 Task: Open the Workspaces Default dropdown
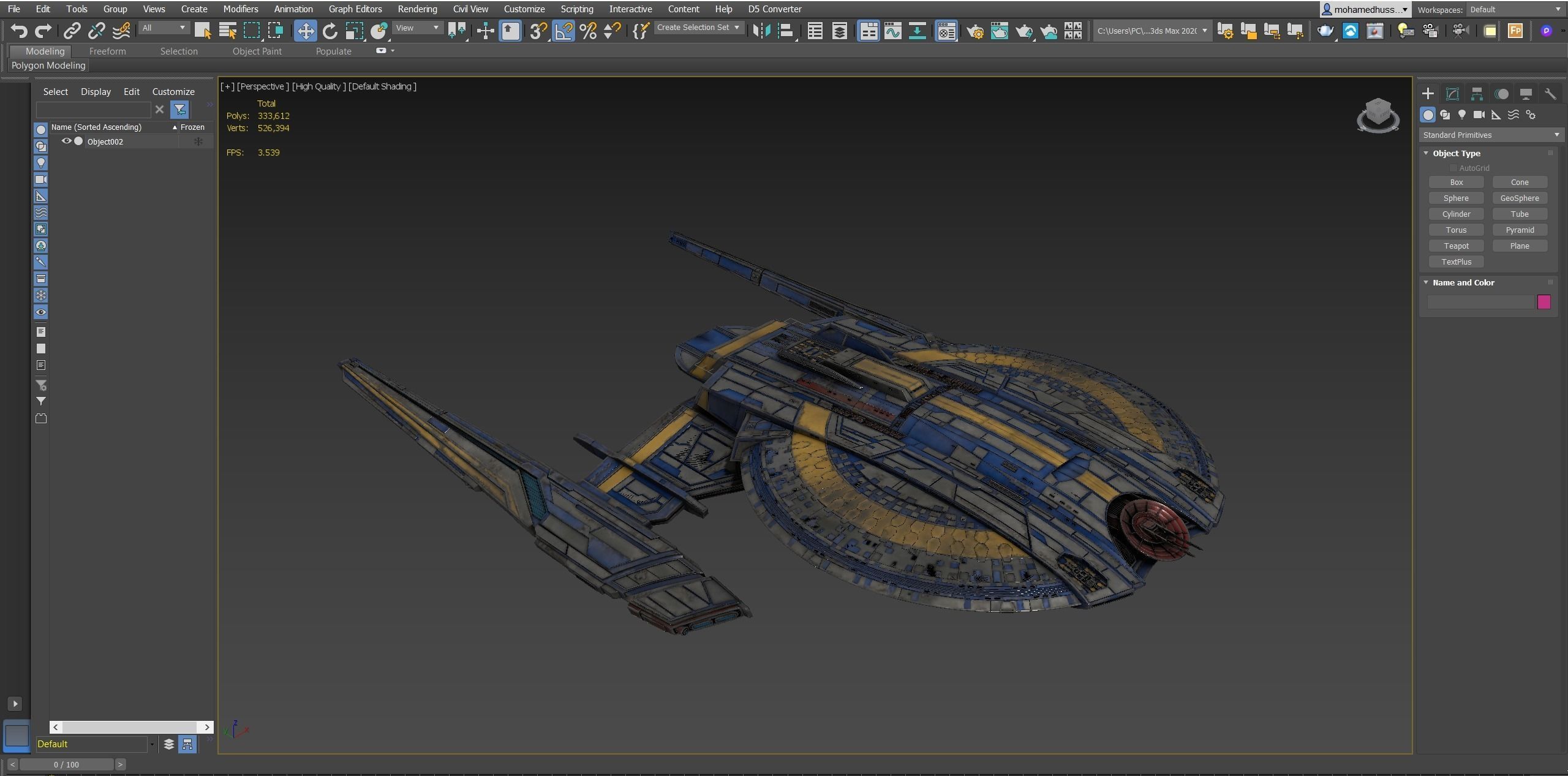[1517, 9]
